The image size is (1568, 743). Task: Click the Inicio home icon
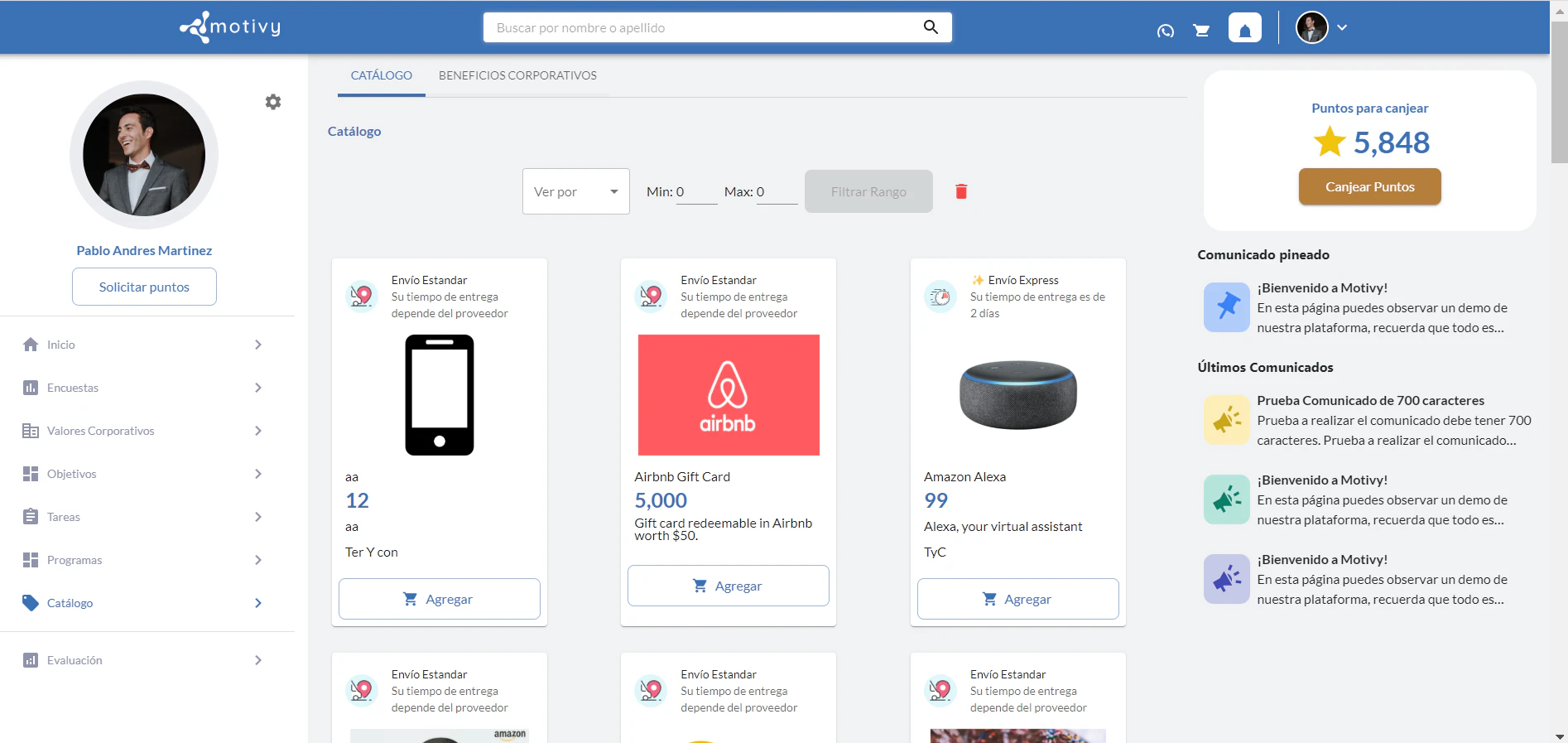tap(31, 345)
